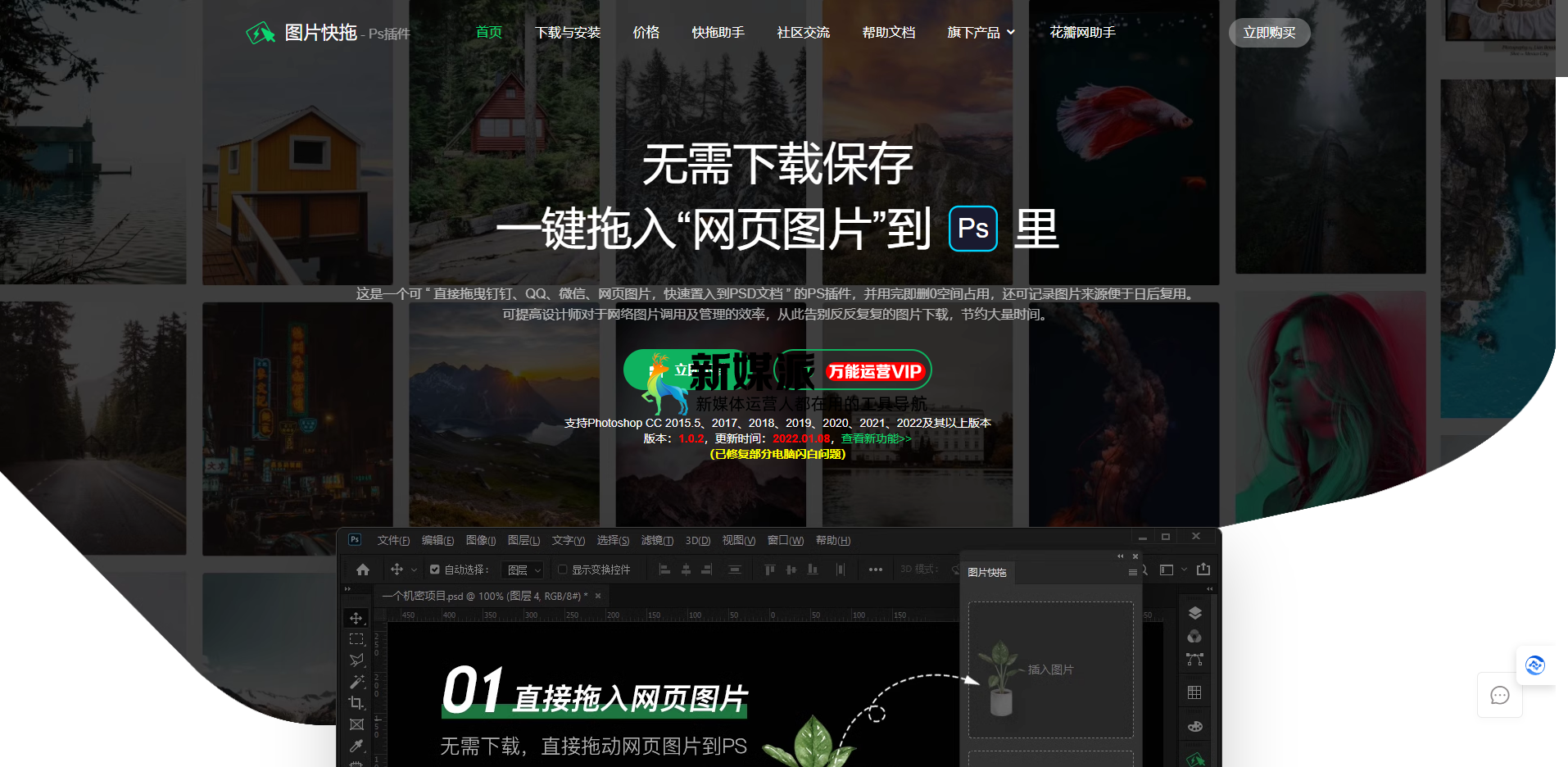Collapse the right icon dock double arrow
The height and width of the screenshot is (767, 1568).
point(1209,588)
